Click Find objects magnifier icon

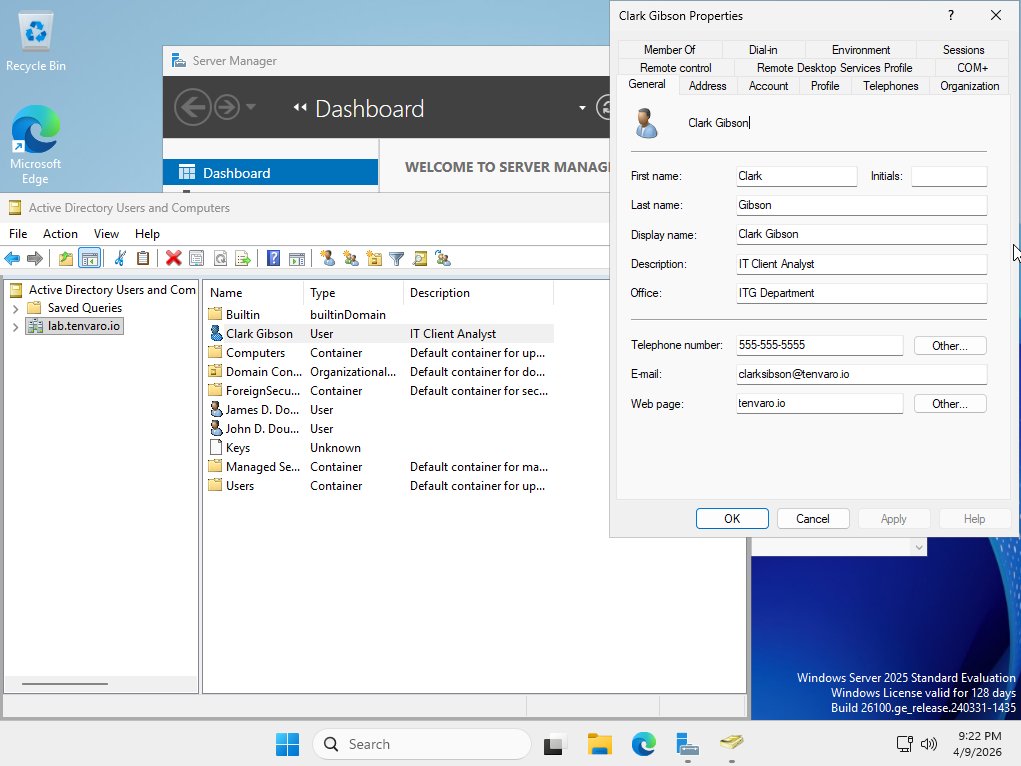point(420,259)
